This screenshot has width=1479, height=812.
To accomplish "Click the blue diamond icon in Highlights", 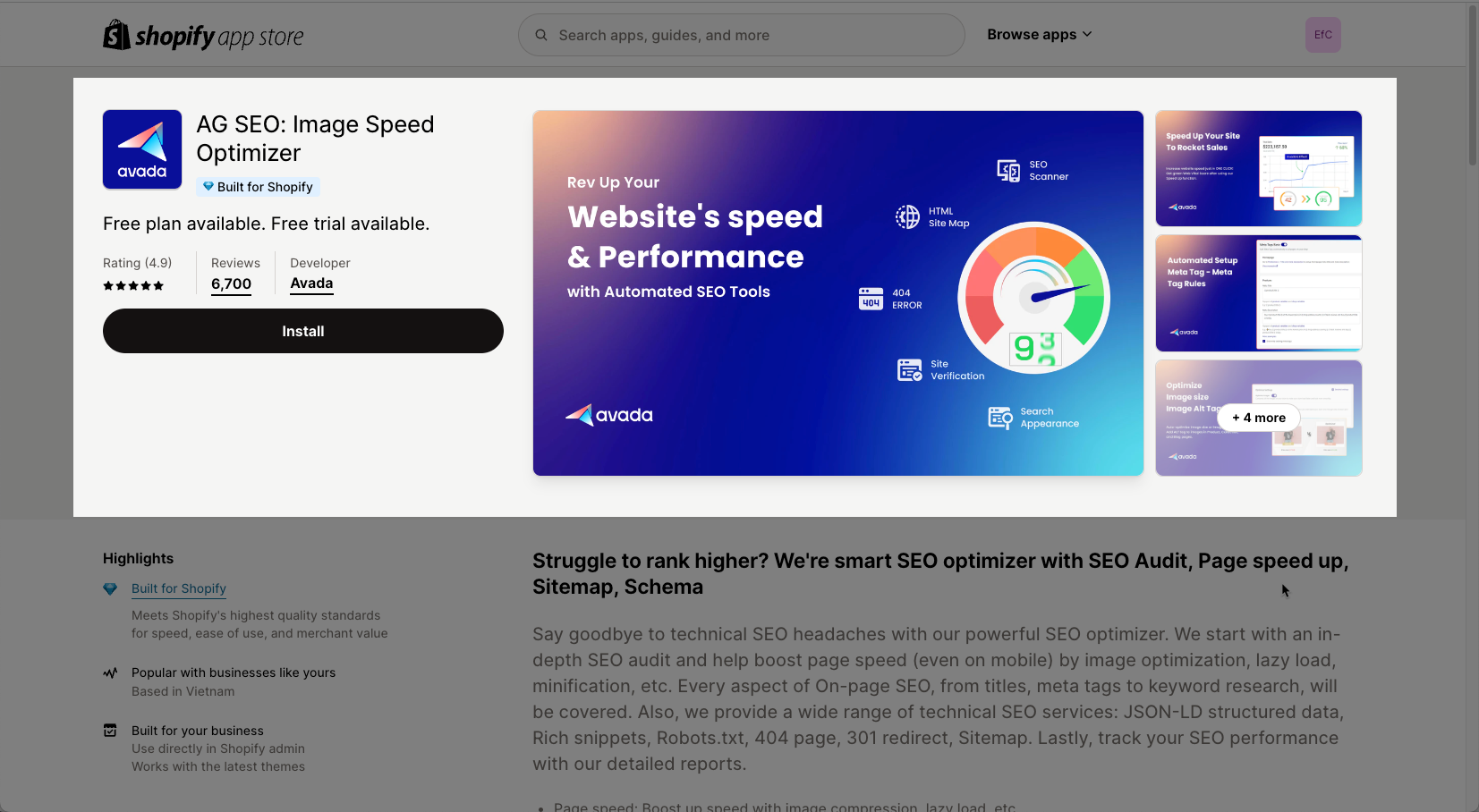I will (110, 588).
